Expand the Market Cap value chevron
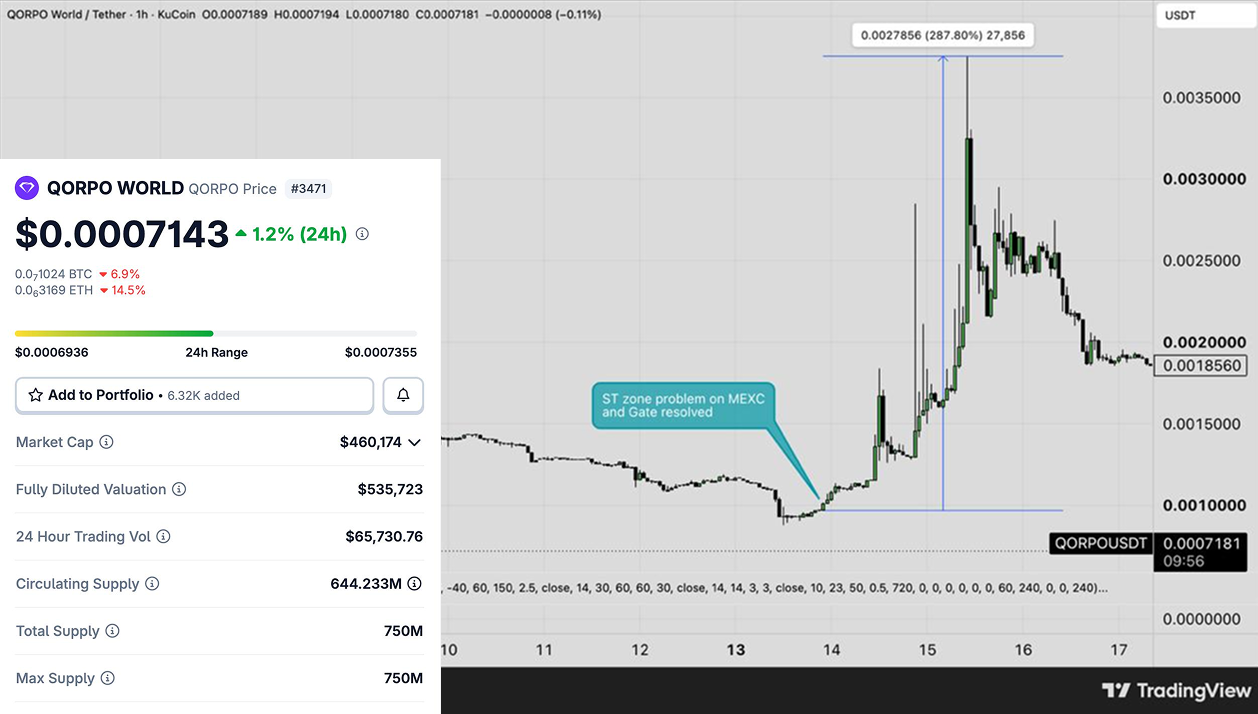This screenshot has height=714, width=1258. pyautogui.click(x=415, y=442)
